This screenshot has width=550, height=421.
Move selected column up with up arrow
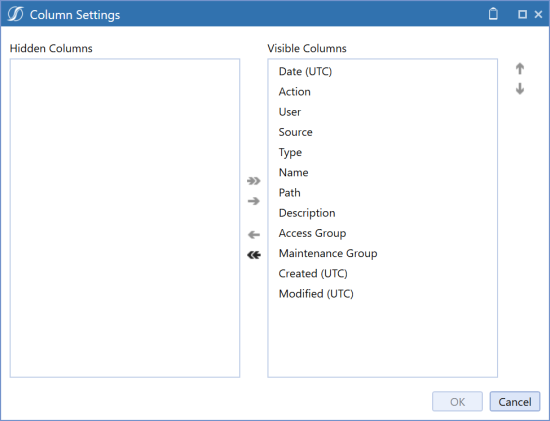click(520, 69)
